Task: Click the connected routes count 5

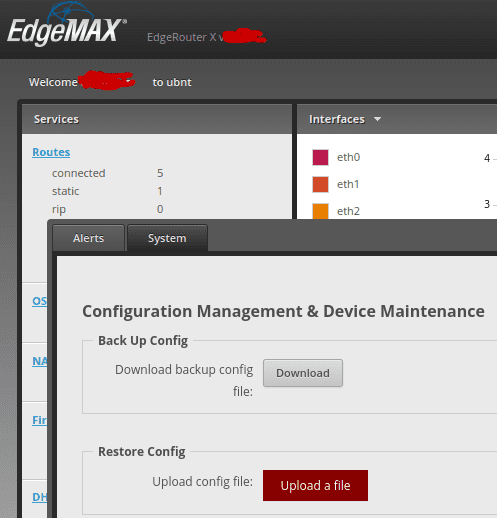Action: coord(160,173)
